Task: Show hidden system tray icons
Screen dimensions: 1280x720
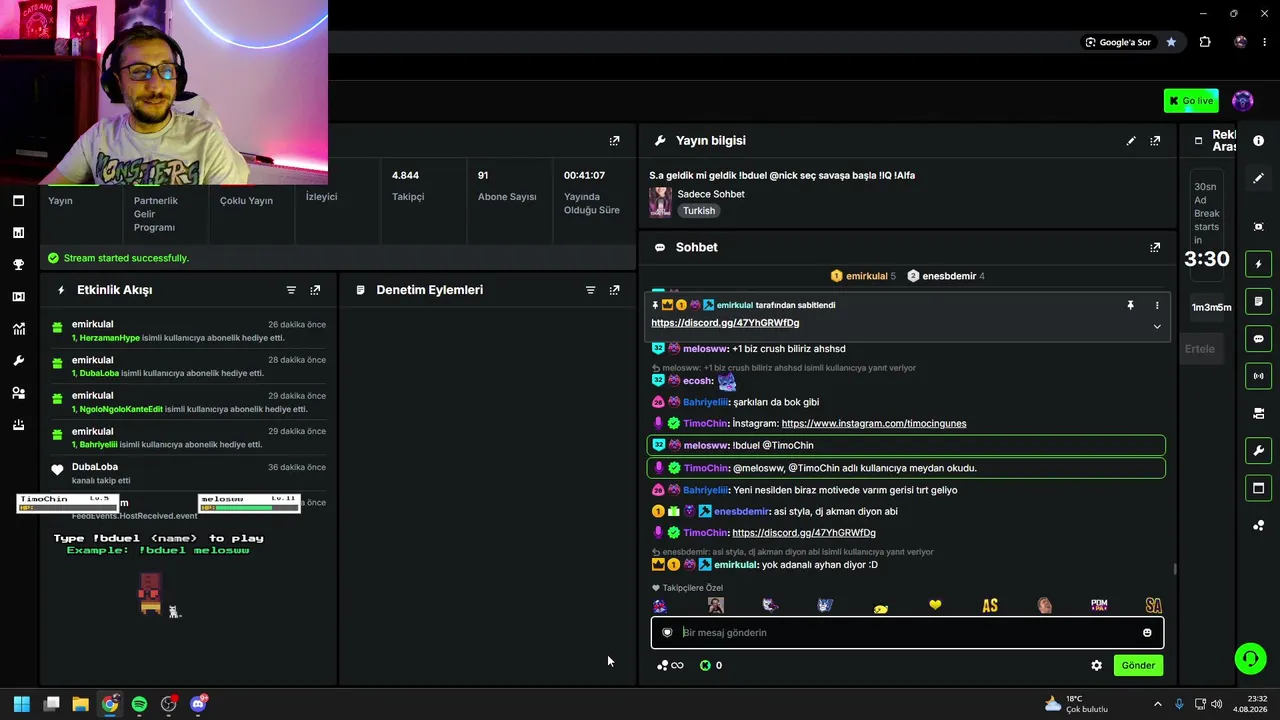Action: (x=1158, y=704)
